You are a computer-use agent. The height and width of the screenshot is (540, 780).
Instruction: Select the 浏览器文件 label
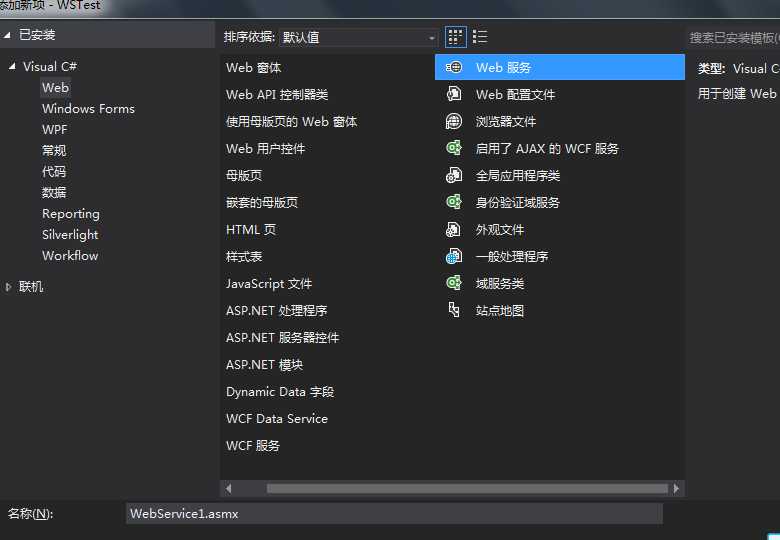[506, 121]
